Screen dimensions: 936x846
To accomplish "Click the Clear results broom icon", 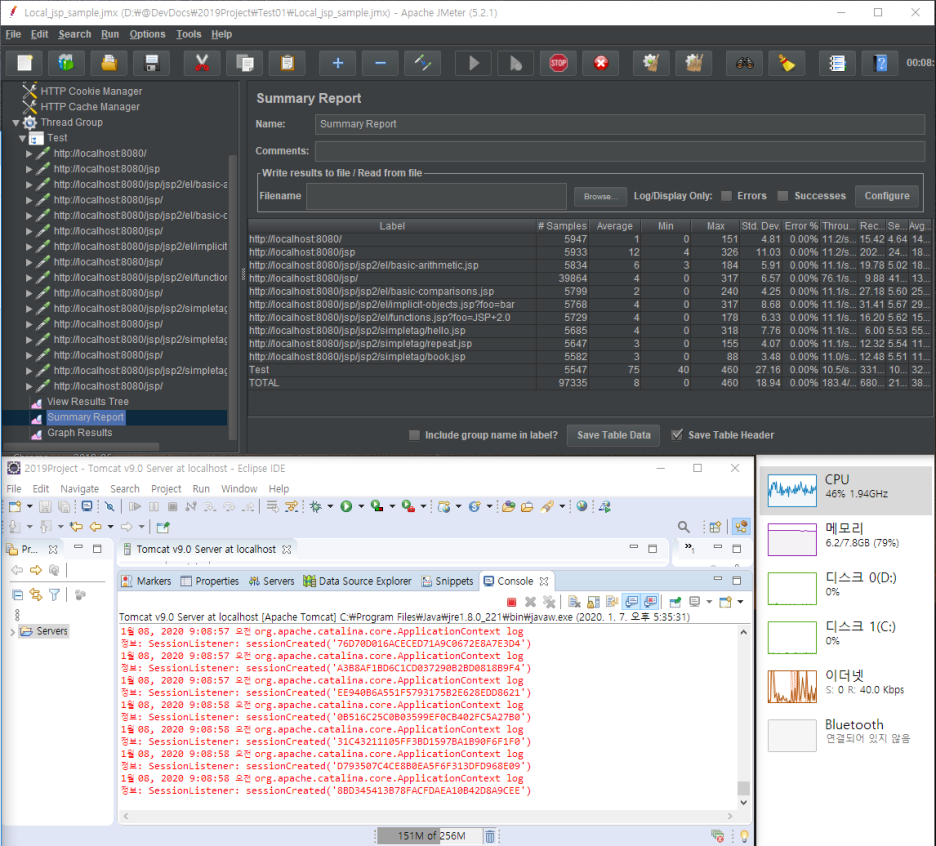I will [651, 63].
